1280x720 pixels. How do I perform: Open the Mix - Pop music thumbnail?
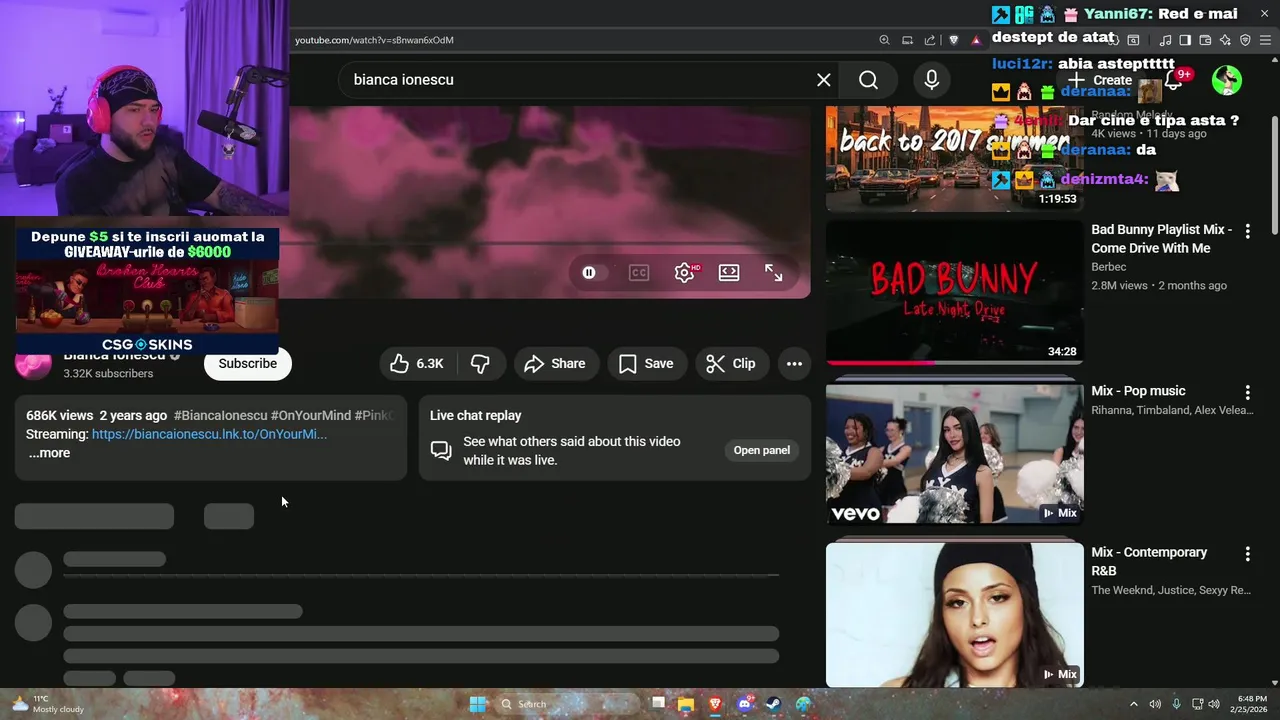[x=954, y=453]
